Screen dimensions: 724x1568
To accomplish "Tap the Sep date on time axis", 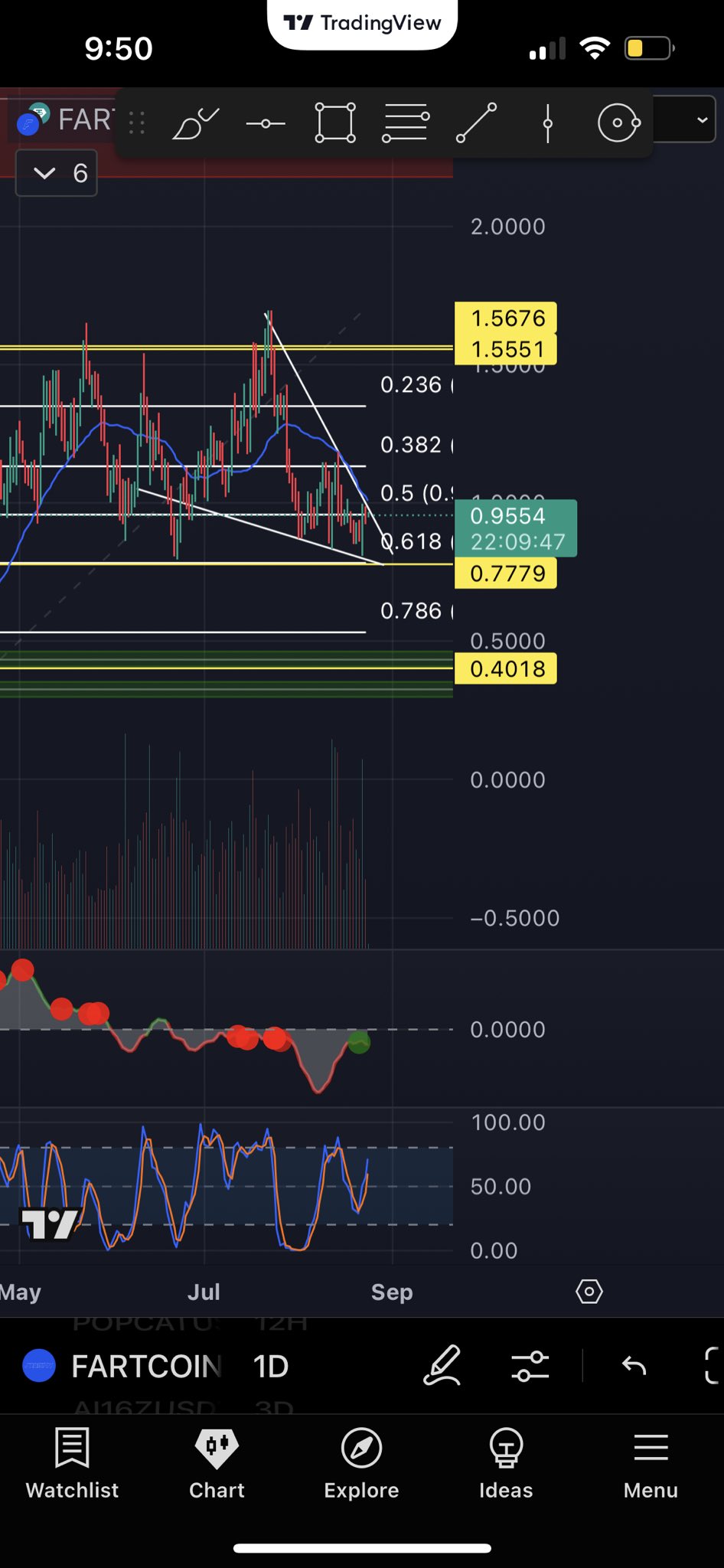I will coord(392,1292).
